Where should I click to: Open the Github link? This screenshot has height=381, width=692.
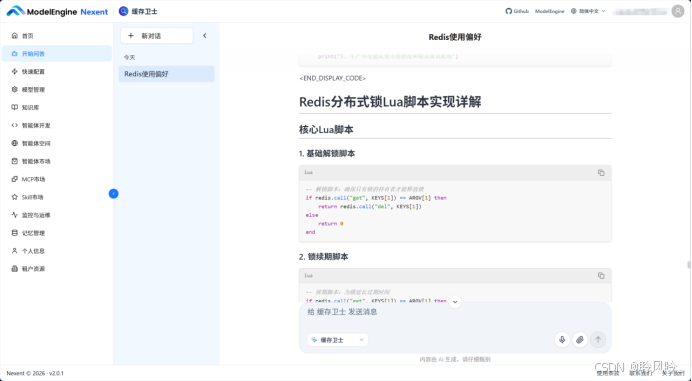517,11
